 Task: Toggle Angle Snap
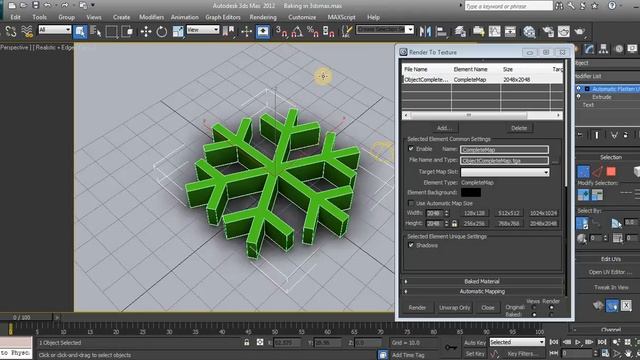click(x=297, y=31)
